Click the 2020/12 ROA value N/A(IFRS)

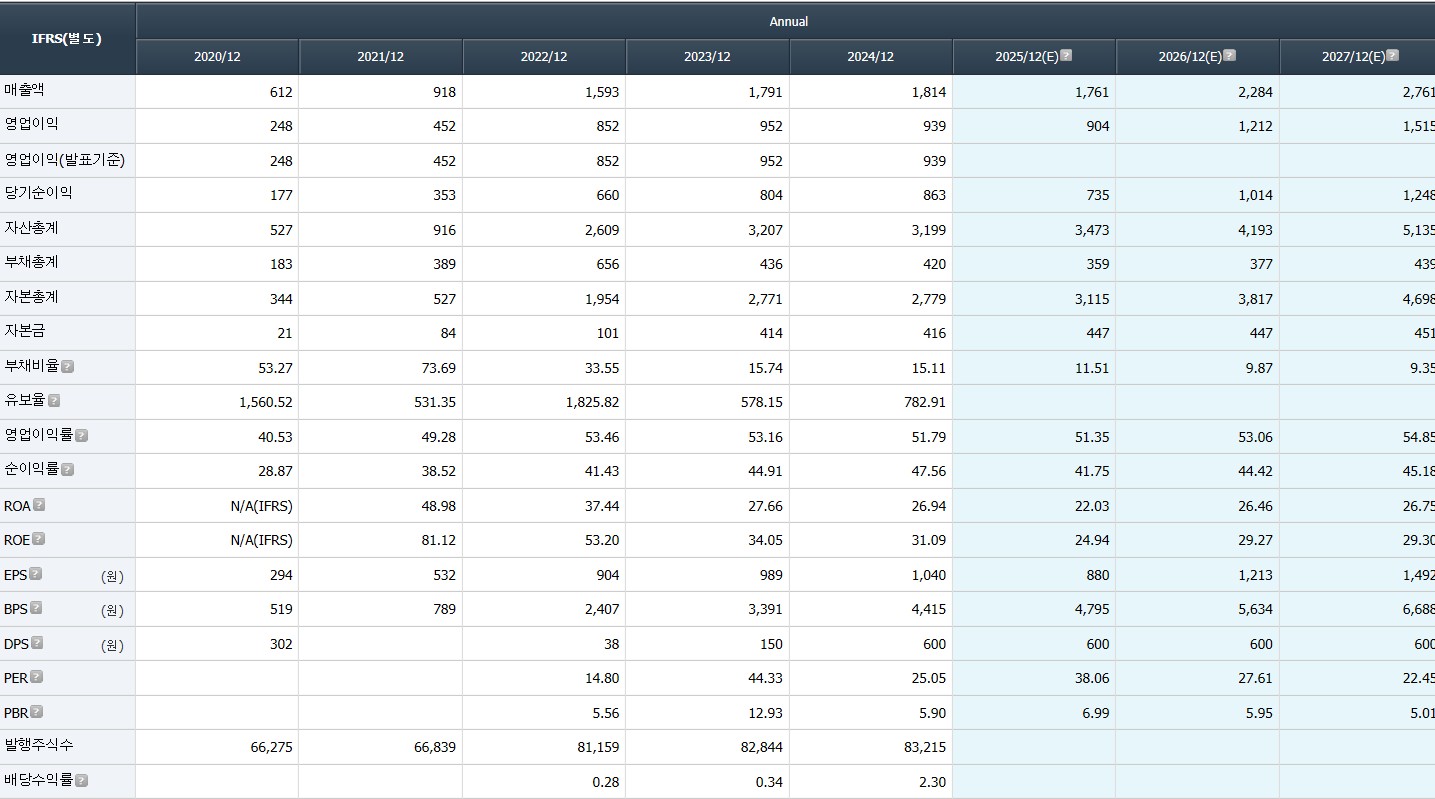click(x=261, y=506)
